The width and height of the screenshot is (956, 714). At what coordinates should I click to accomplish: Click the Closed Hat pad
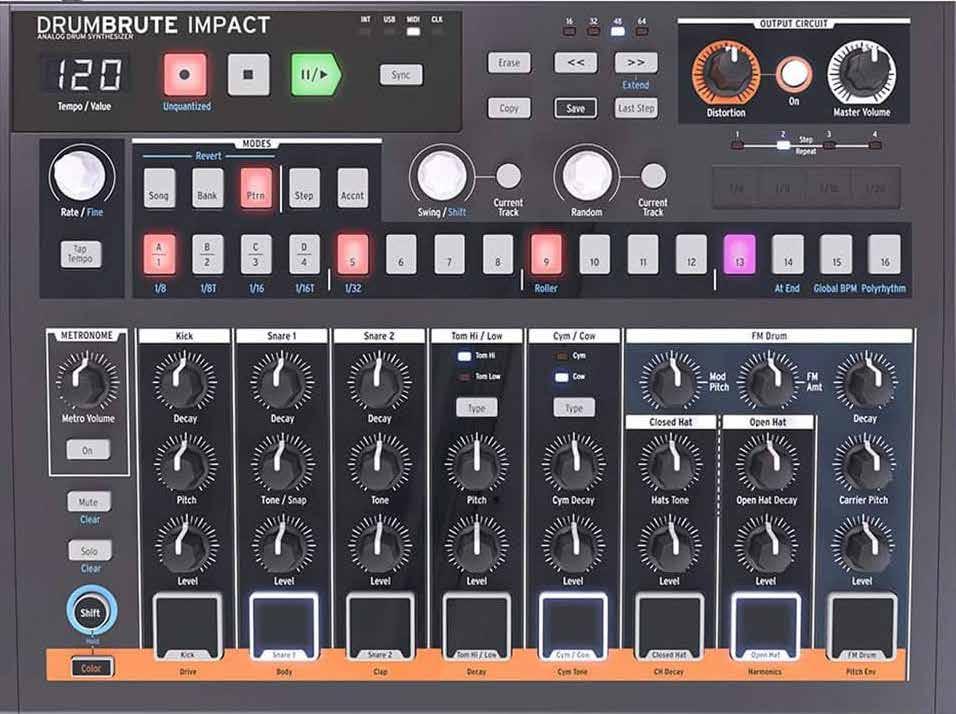click(x=669, y=626)
